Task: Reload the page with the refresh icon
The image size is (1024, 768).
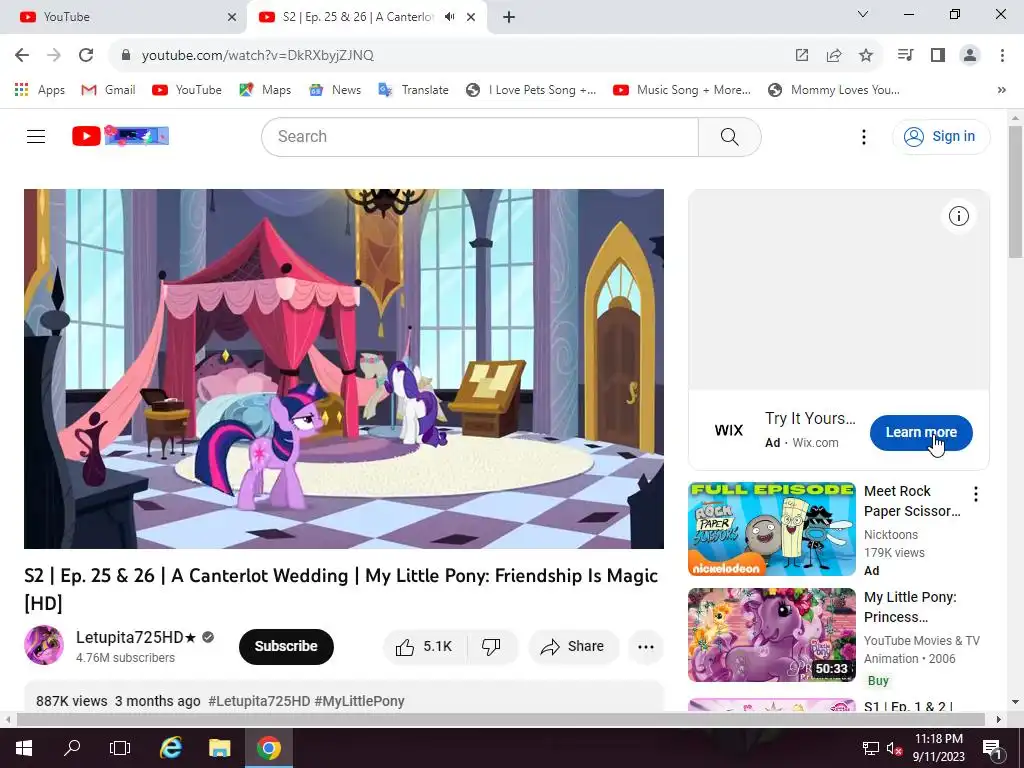Action: click(86, 56)
